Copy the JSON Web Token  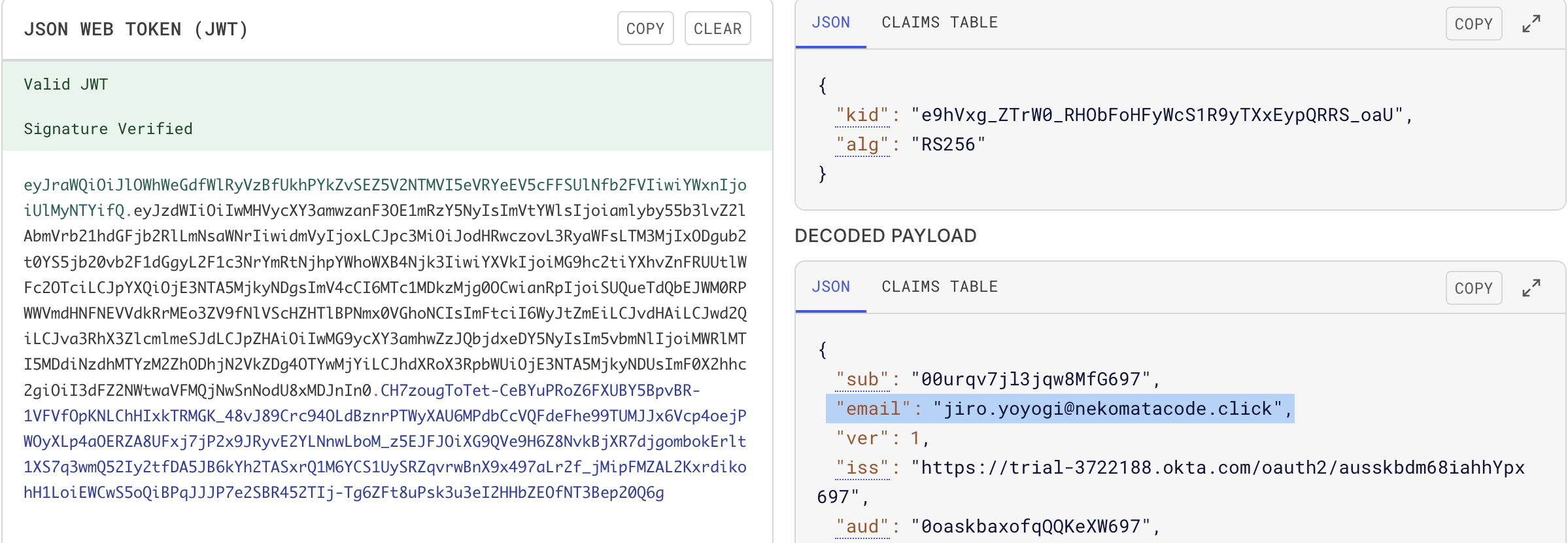point(645,29)
